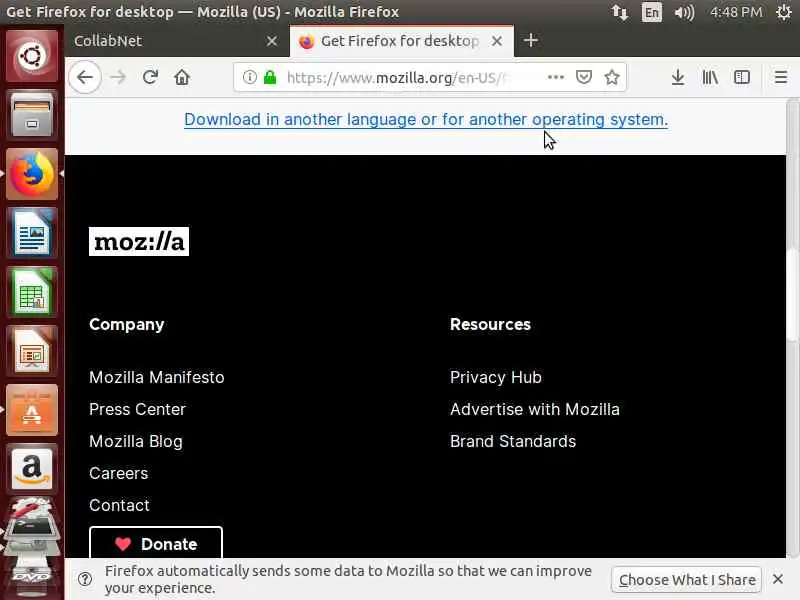
Task: Launch LibreOffice Impress from launcher
Action: coord(32,352)
